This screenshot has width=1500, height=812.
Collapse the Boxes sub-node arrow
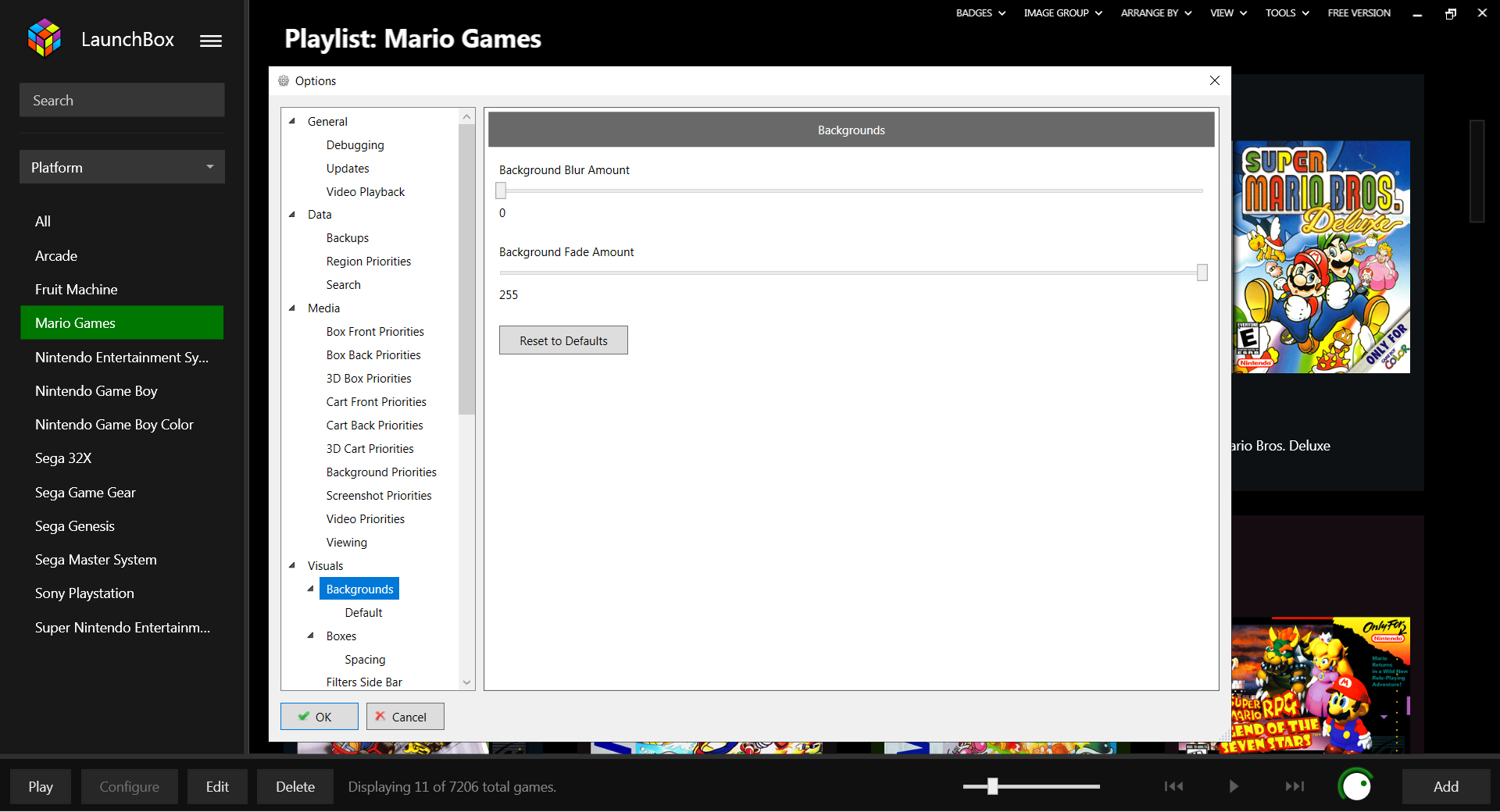pyautogui.click(x=311, y=636)
